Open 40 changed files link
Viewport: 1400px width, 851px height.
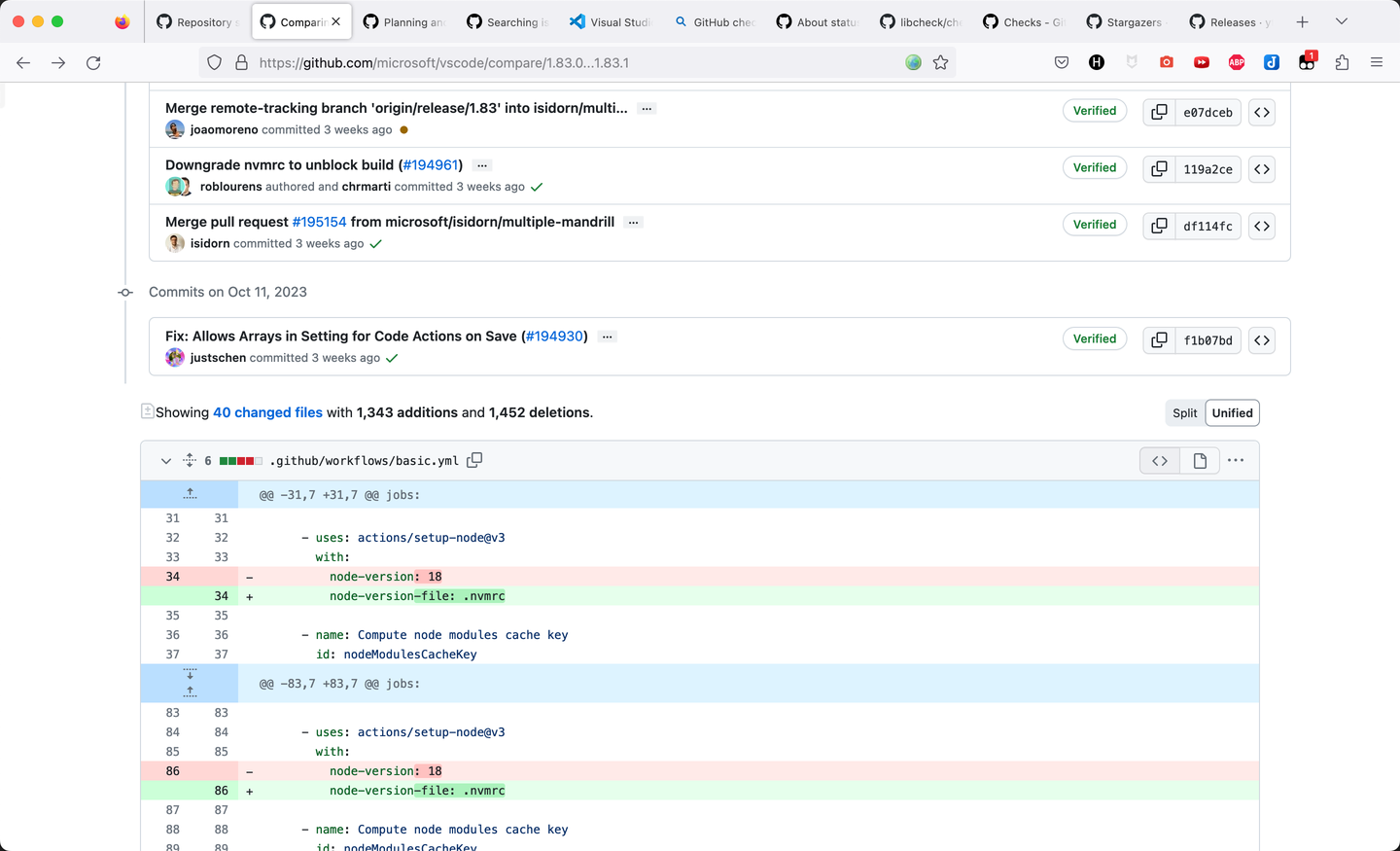click(x=267, y=412)
